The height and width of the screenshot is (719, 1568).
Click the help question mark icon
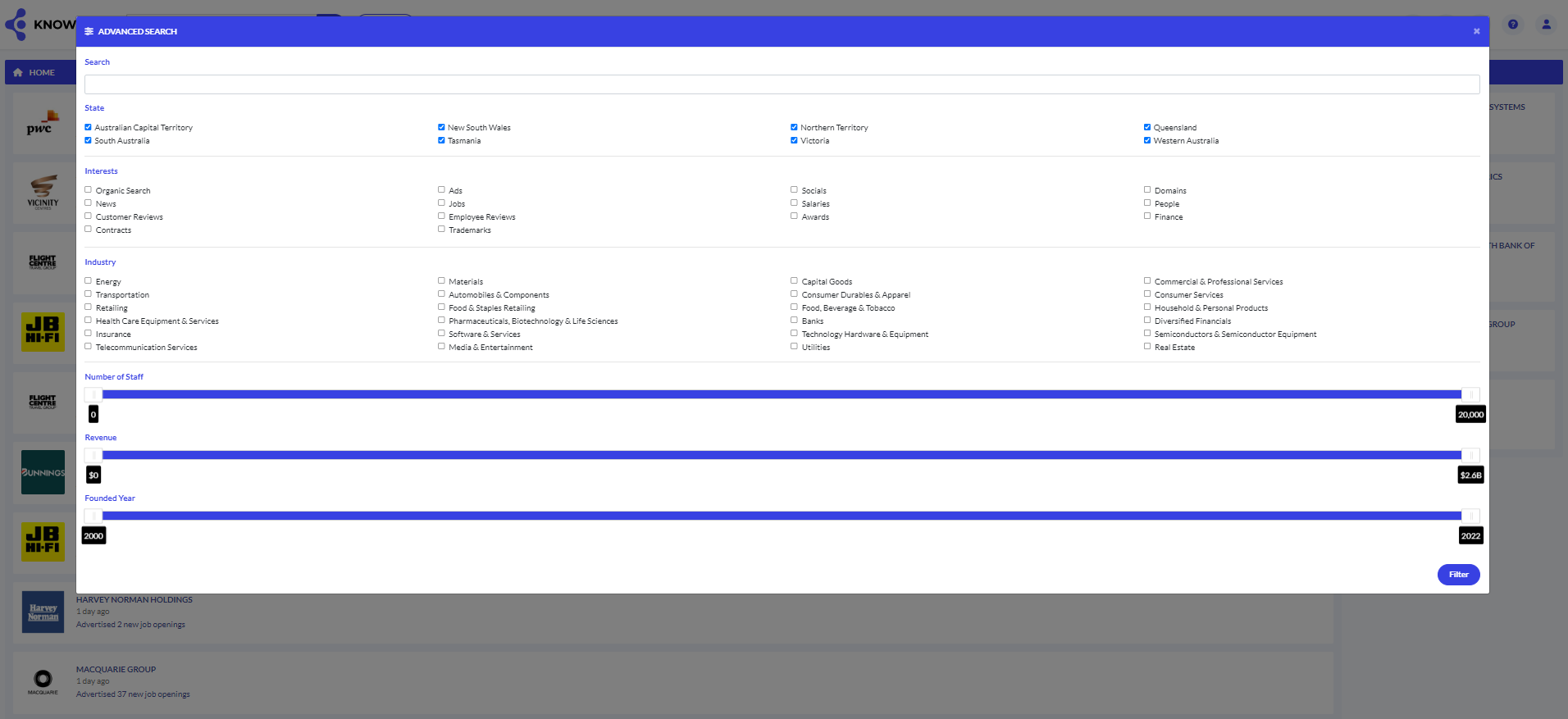[1513, 25]
